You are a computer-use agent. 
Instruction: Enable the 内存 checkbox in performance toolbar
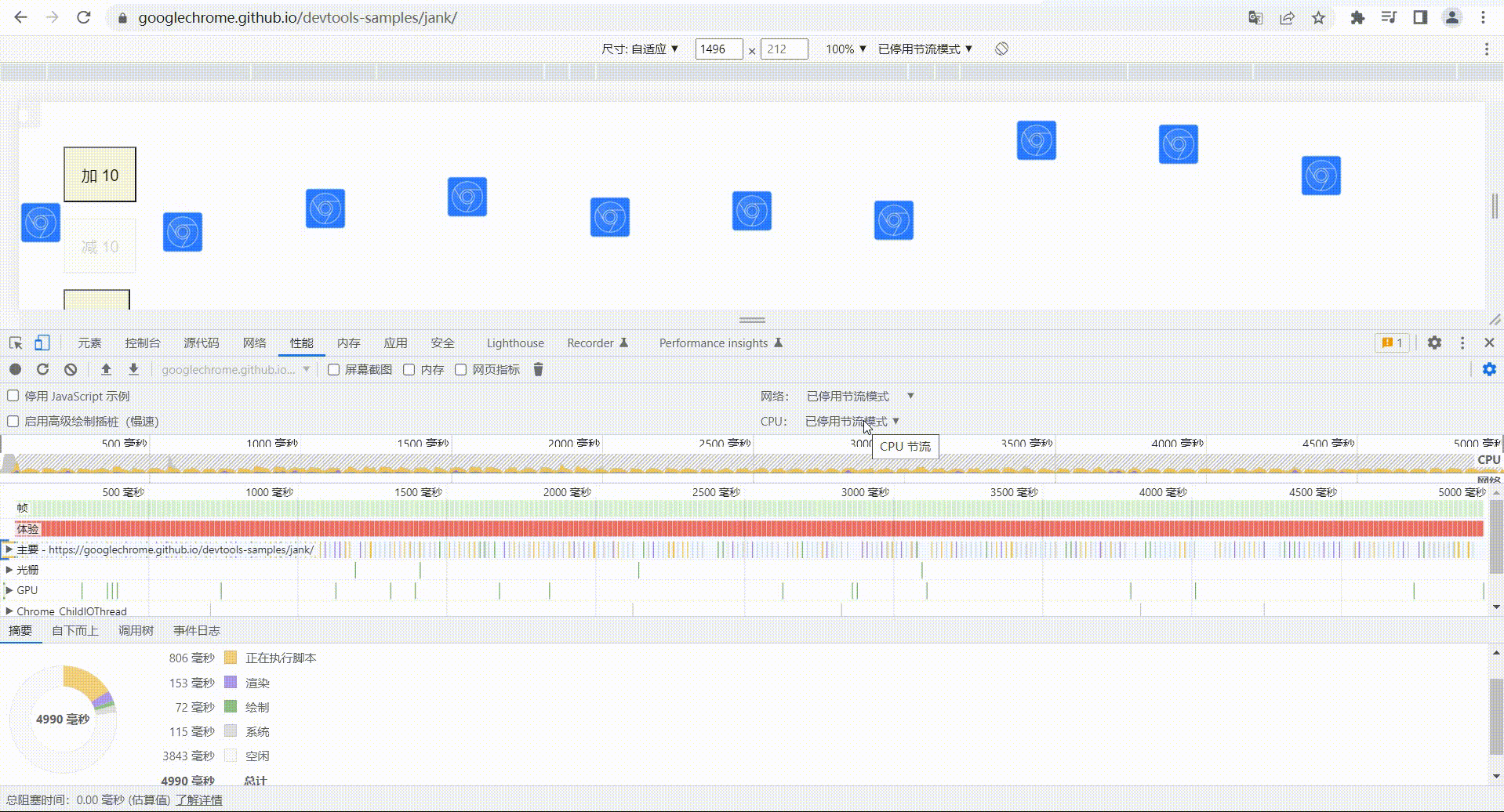(409, 369)
